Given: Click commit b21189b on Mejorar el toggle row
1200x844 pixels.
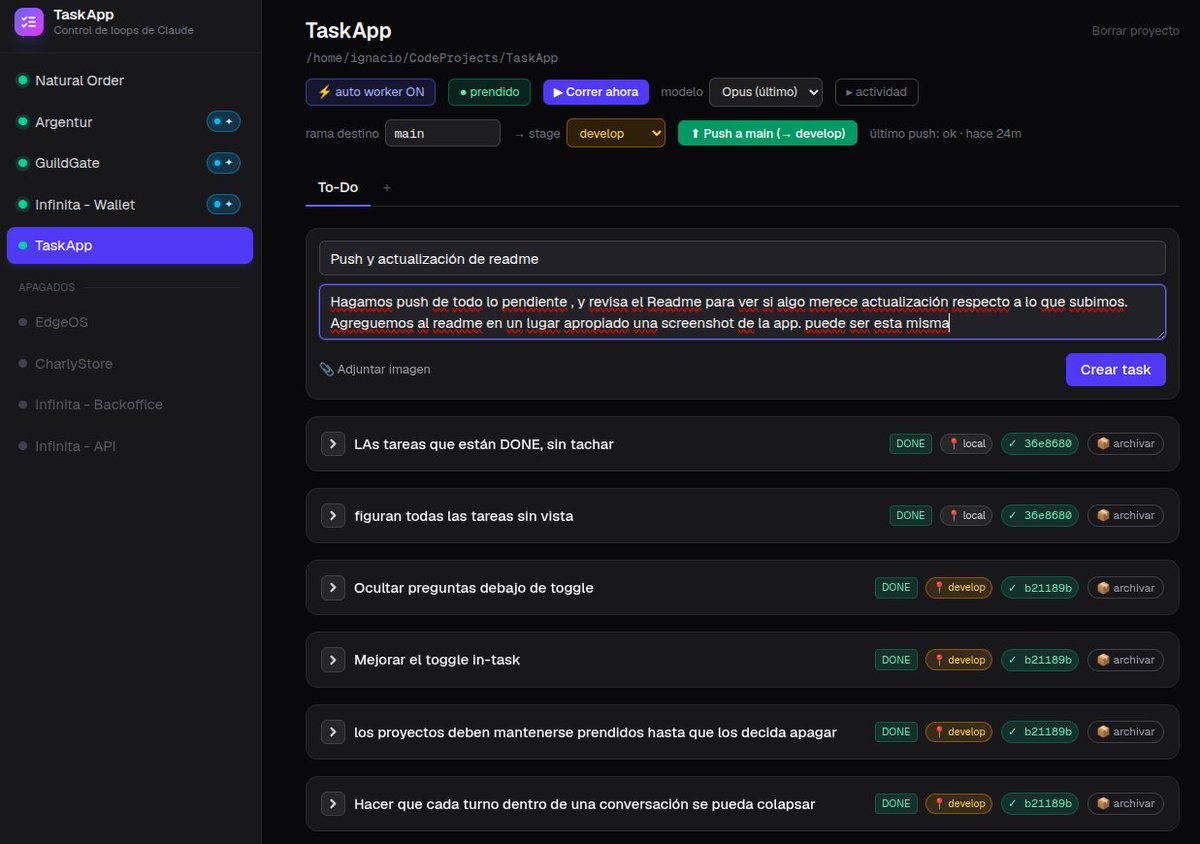Looking at the screenshot, I should 1040,660.
